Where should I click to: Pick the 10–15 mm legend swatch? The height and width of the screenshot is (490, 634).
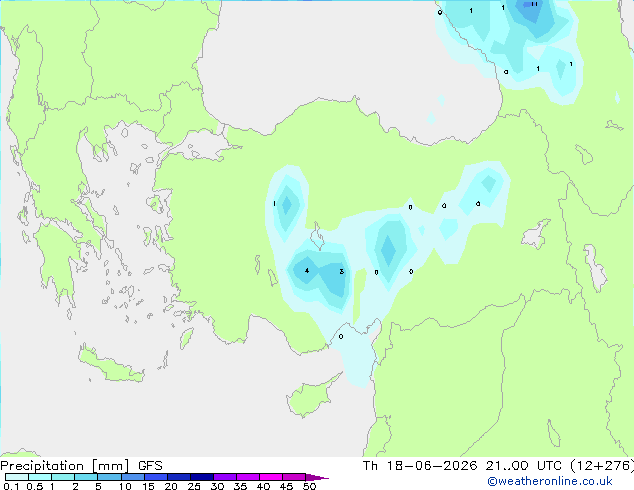tap(132, 477)
